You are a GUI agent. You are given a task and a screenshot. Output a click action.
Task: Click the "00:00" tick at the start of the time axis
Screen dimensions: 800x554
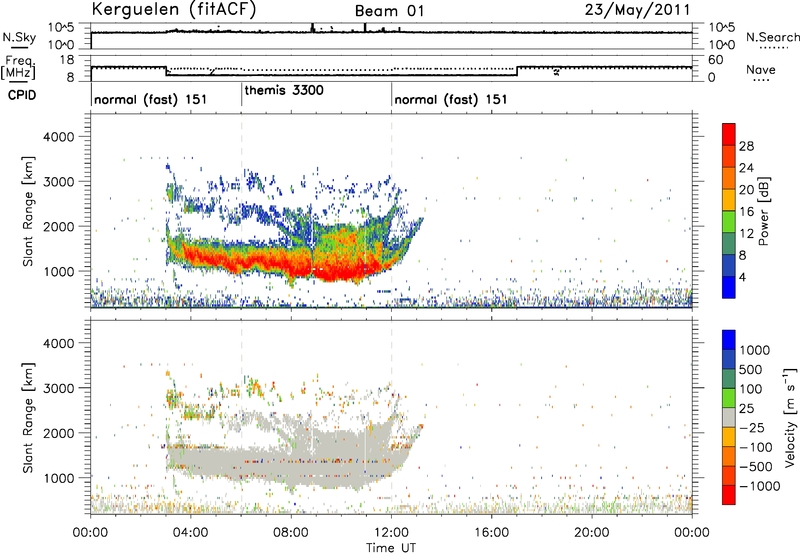[x=90, y=533]
